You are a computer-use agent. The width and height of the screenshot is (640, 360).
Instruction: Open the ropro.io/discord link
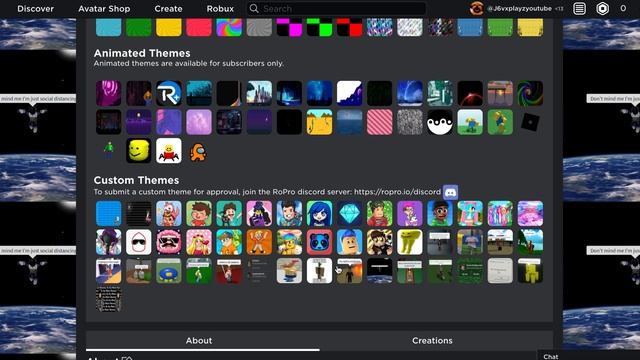397,192
